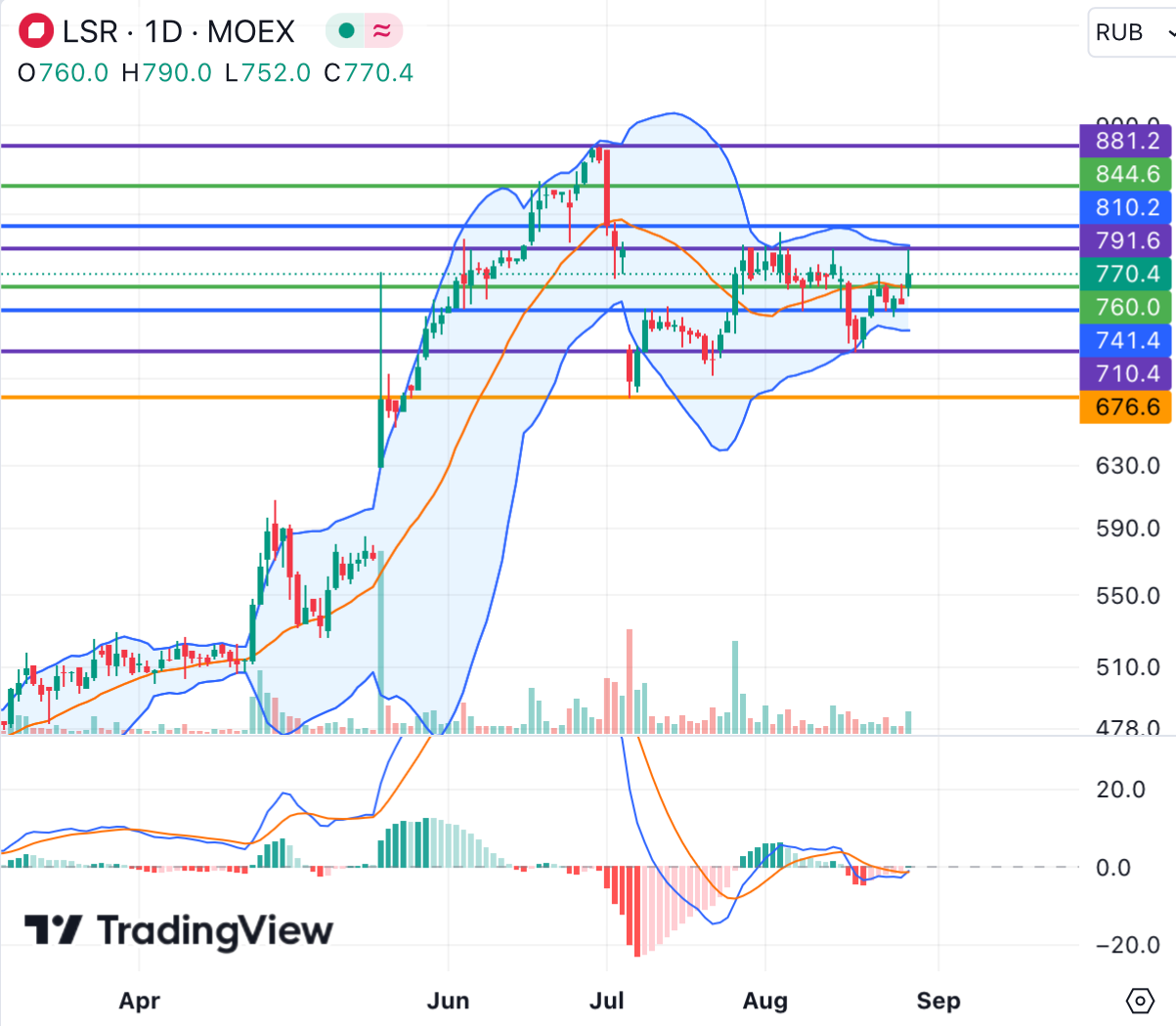Select the purple 791.6 price label

(x=1127, y=240)
